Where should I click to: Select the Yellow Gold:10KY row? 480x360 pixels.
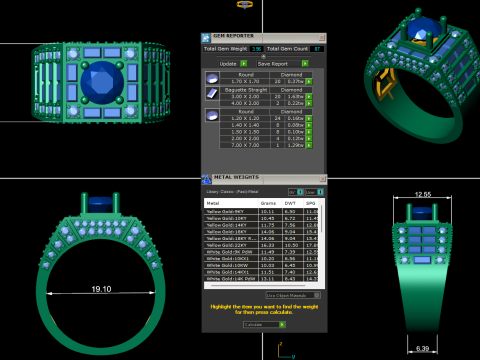[261, 218]
